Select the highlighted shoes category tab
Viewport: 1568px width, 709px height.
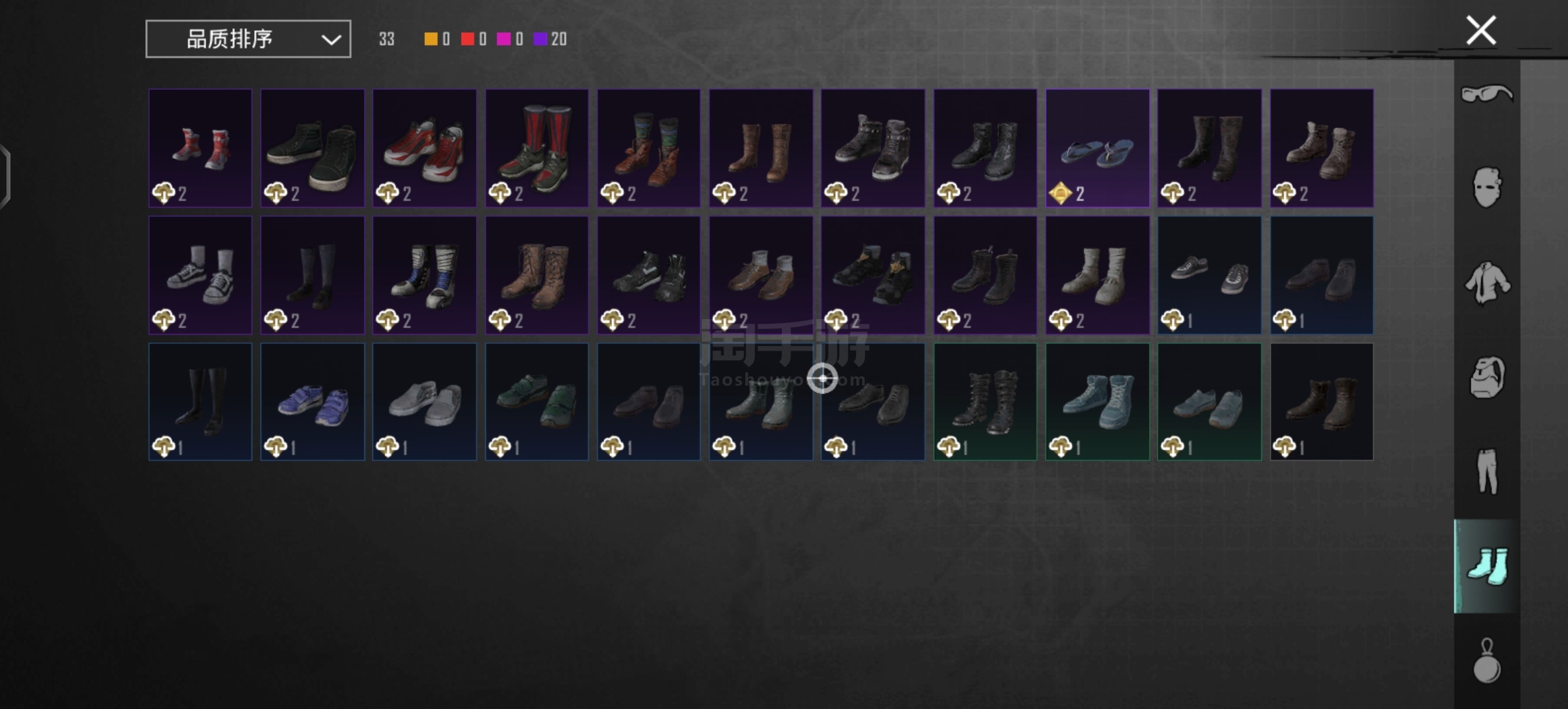tap(1487, 566)
